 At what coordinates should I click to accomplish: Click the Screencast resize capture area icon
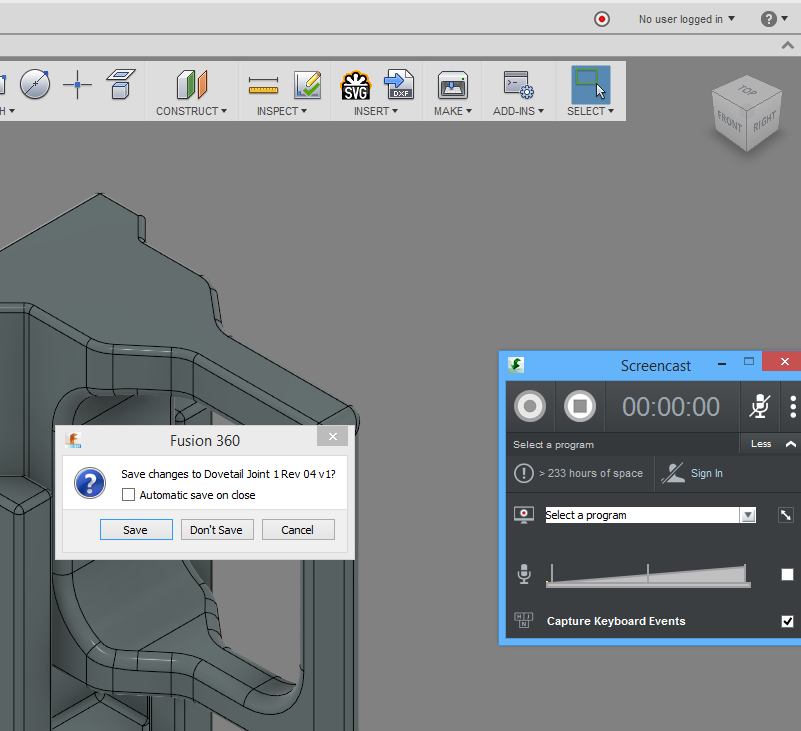pyautogui.click(x=786, y=515)
